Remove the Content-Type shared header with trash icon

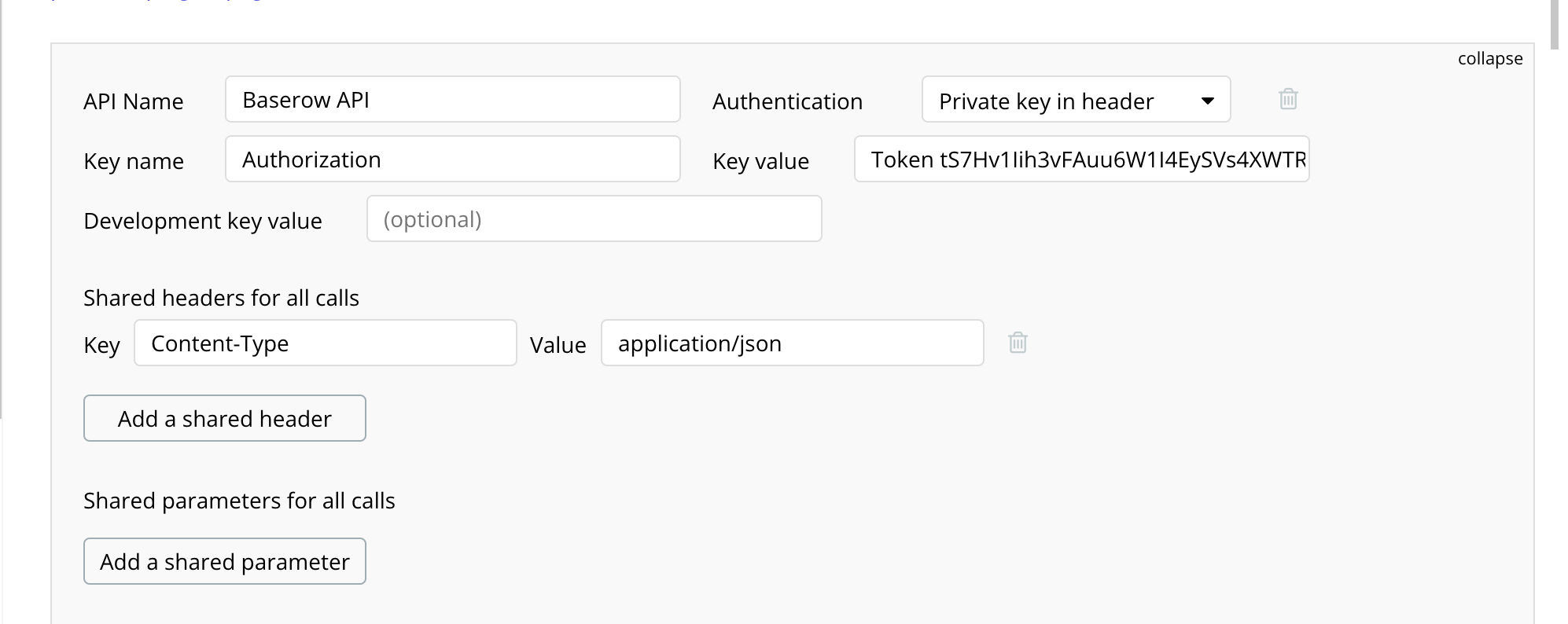pos(1018,343)
